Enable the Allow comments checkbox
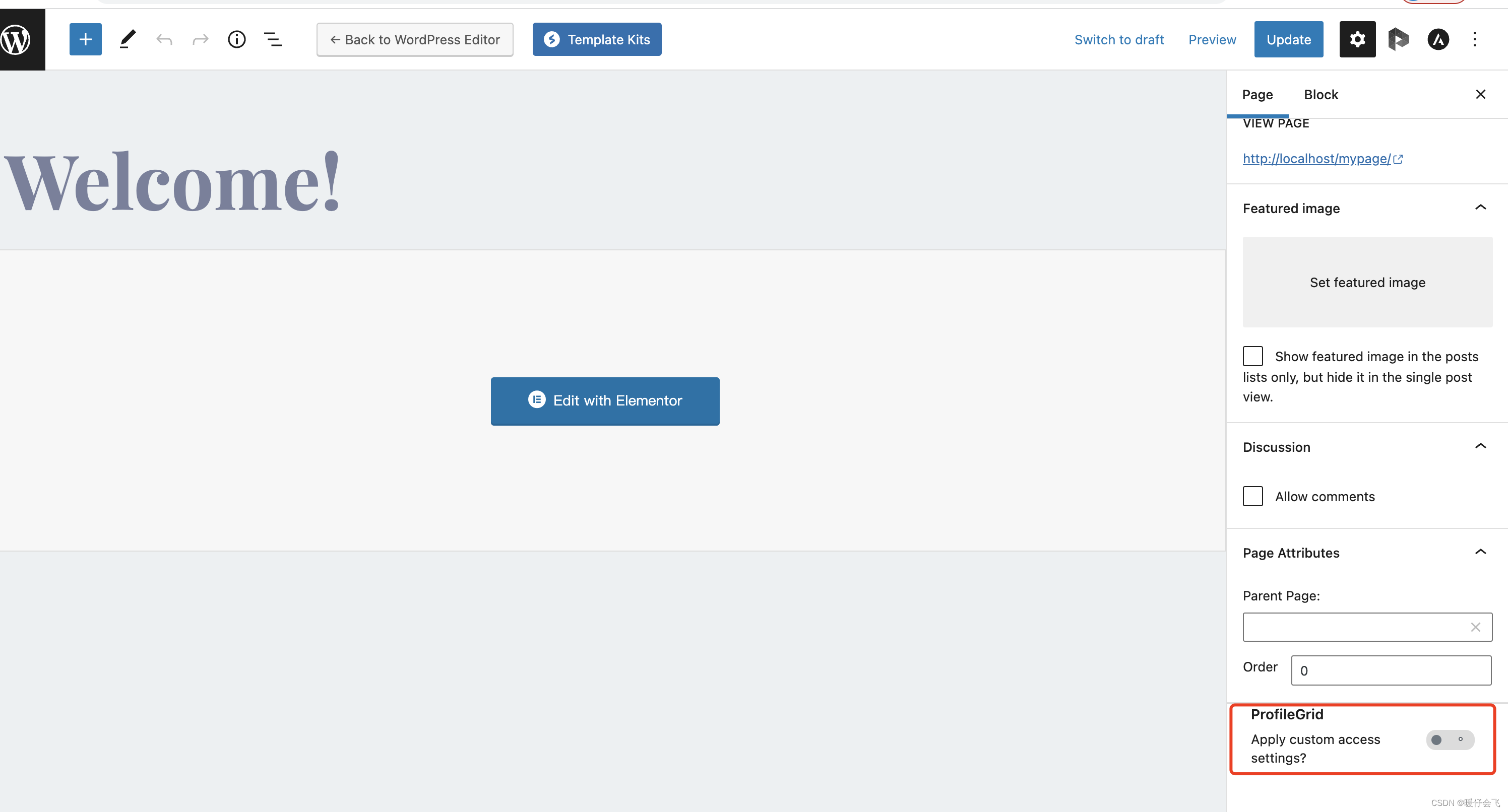Viewport: 1508px width, 812px height. pyautogui.click(x=1253, y=496)
